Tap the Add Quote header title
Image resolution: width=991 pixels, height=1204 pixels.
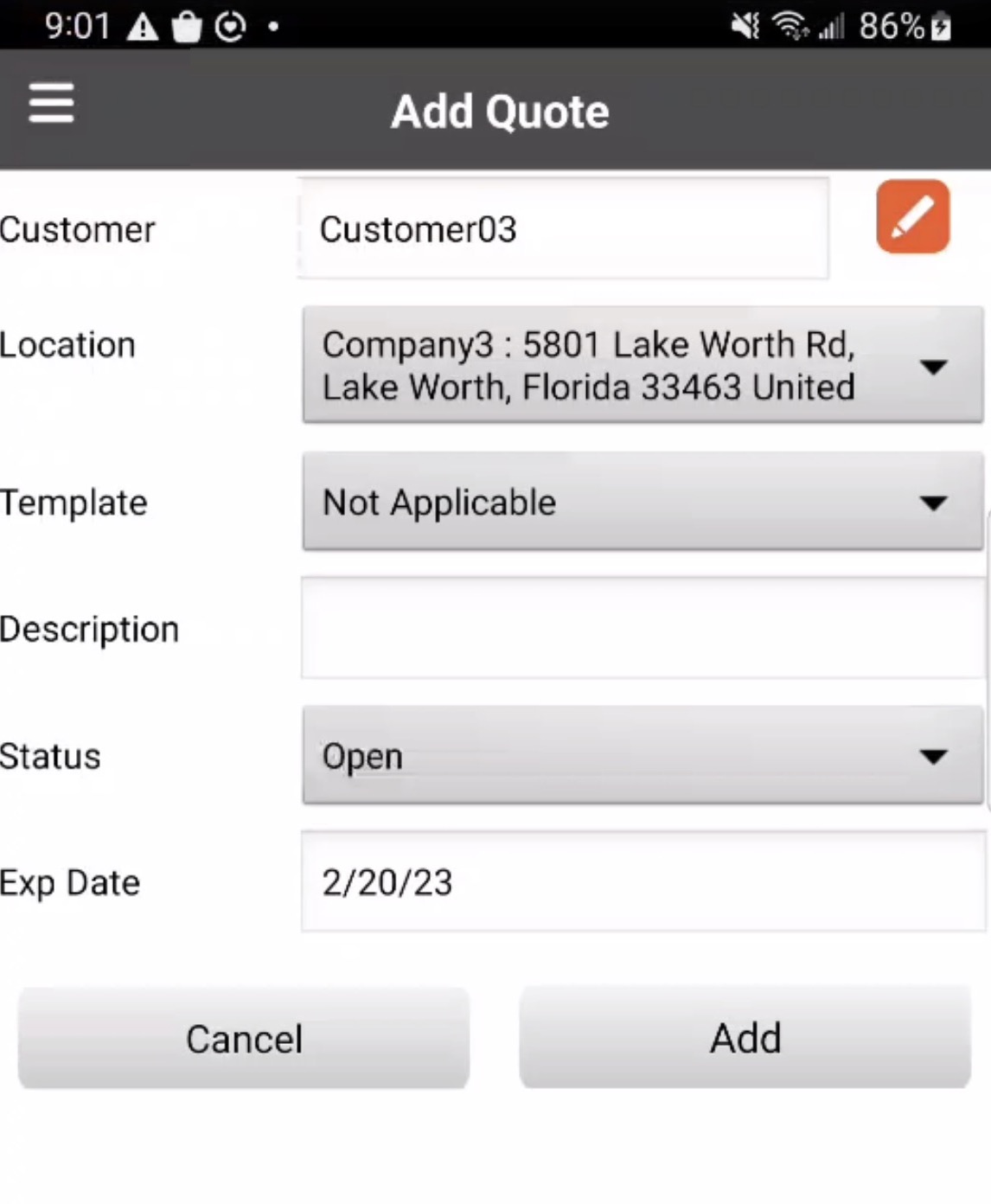click(500, 112)
